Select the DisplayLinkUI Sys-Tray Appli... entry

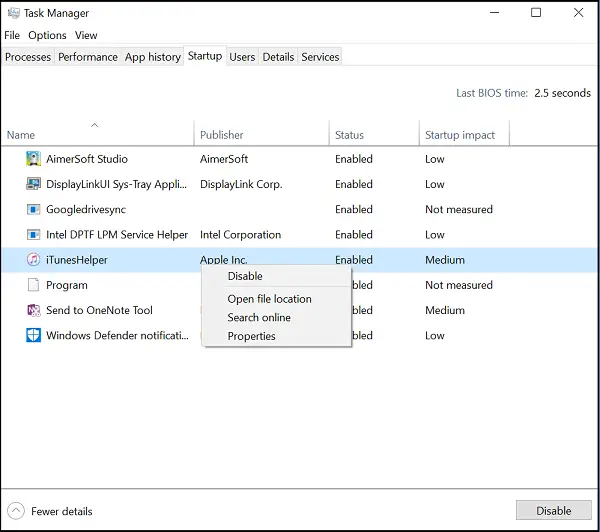(x=116, y=184)
